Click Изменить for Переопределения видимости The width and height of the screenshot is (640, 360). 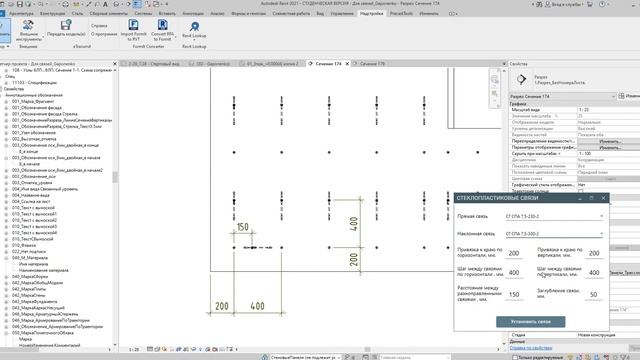tap(609, 141)
